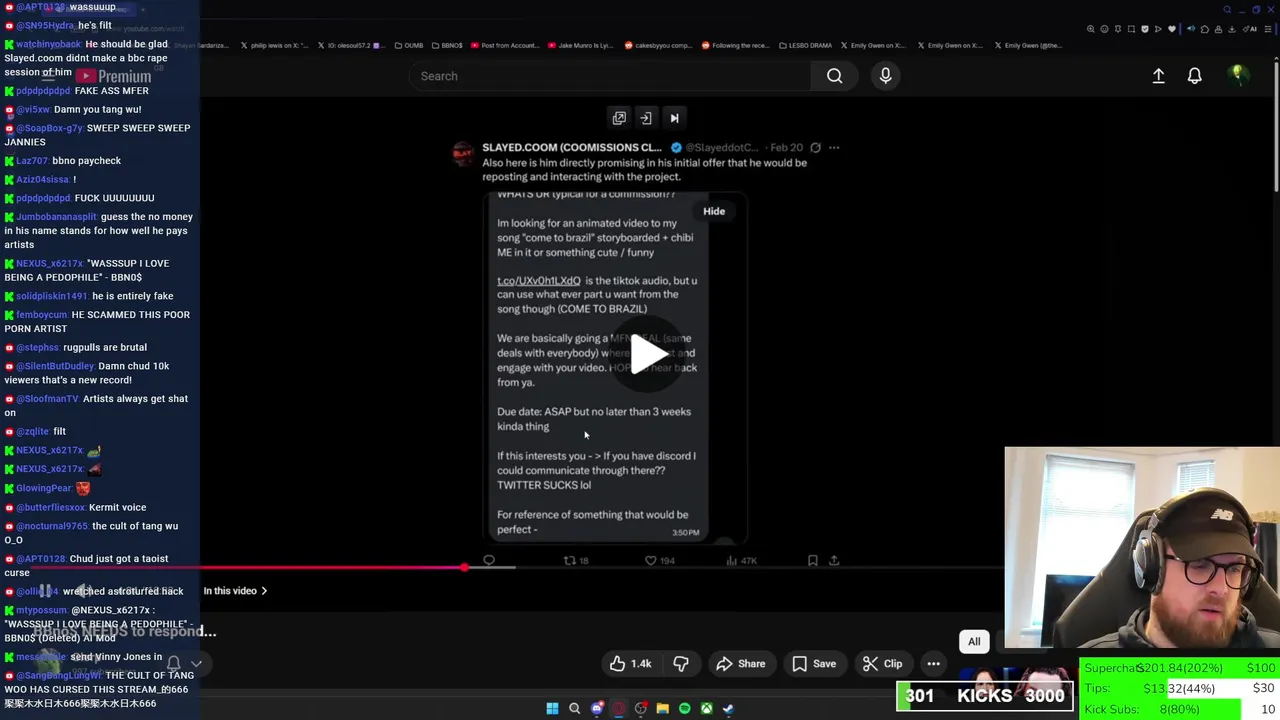Click the Share button
Image resolution: width=1280 pixels, height=720 pixels.
coord(740,664)
